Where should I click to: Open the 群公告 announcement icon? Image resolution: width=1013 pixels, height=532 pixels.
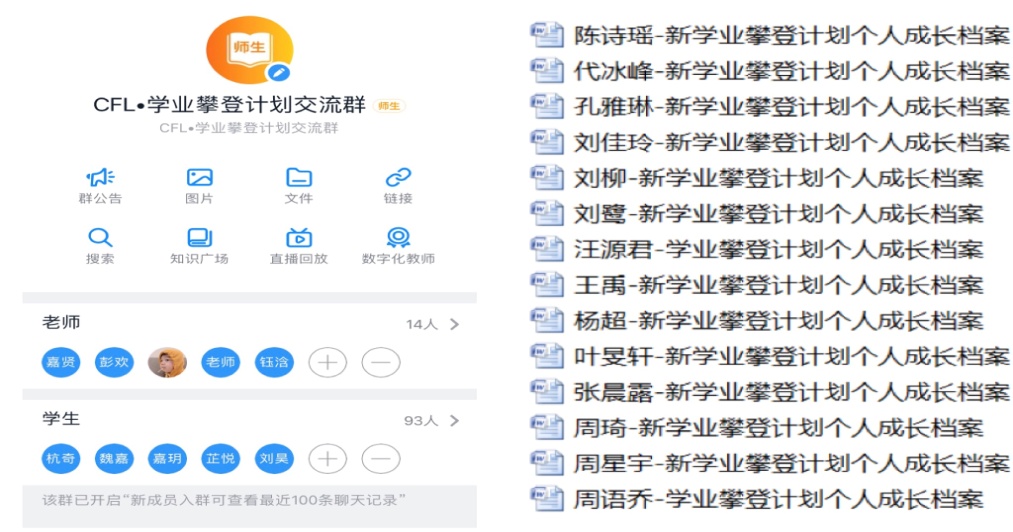pos(100,178)
